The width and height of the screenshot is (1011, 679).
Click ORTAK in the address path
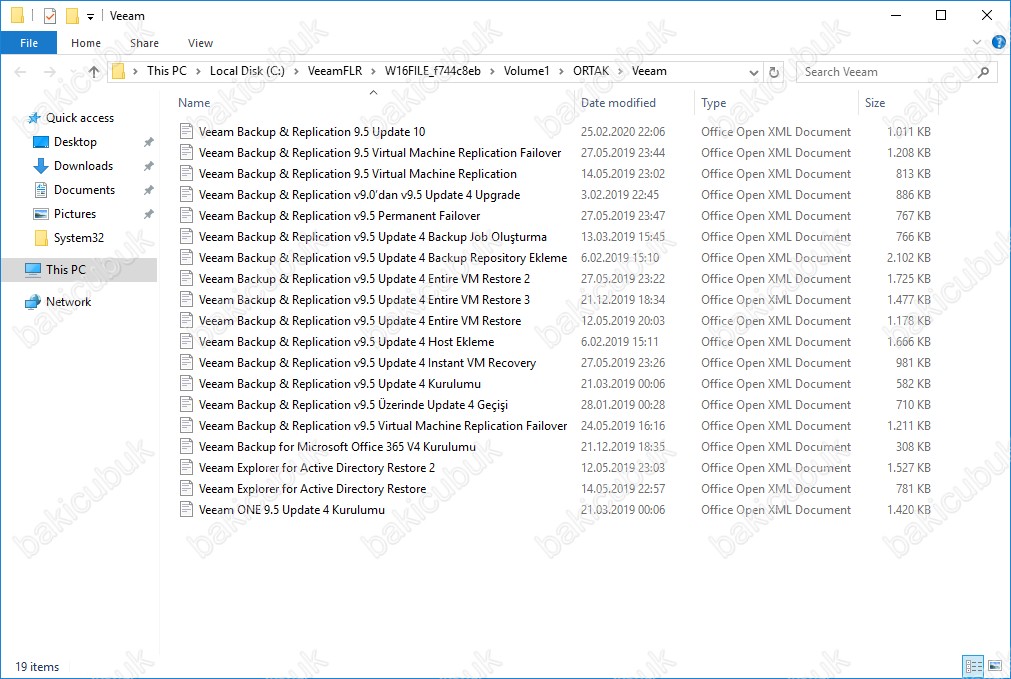pyautogui.click(x=591, y=71)
